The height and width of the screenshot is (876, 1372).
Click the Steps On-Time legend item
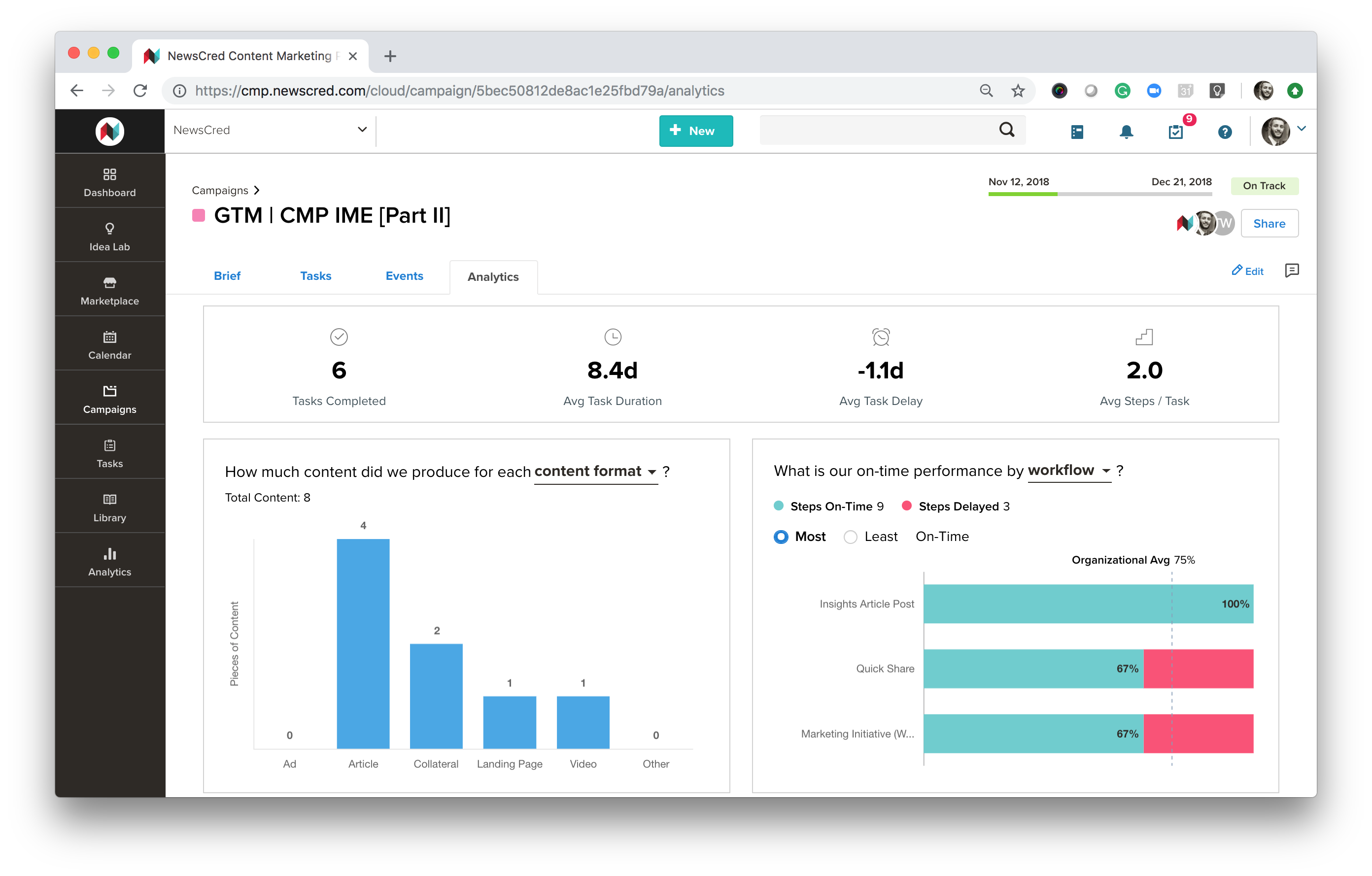[x=828, y=506]
